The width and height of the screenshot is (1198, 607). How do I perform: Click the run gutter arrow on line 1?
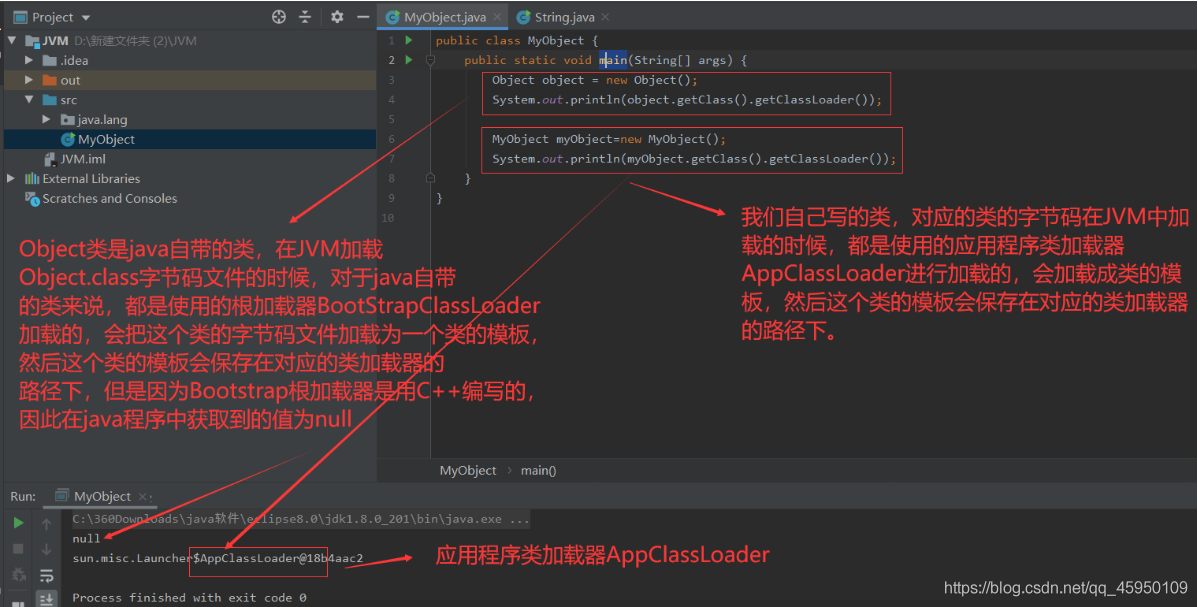(x=408, y=40)
